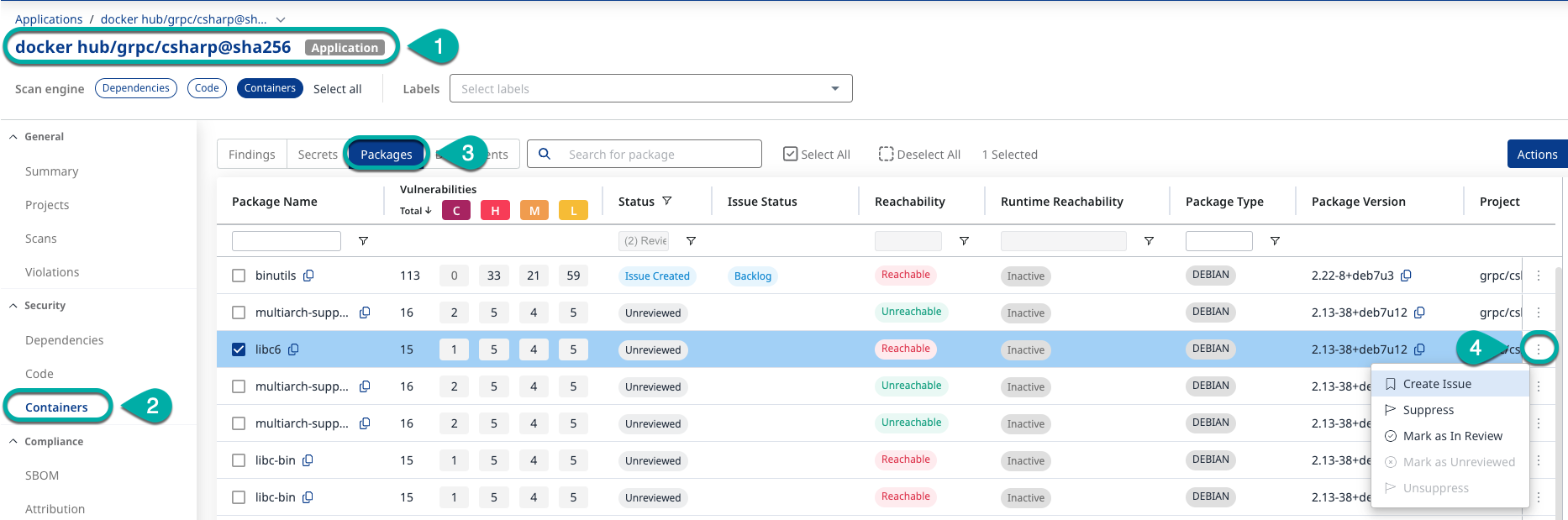The width and height of the screenshot is (1568, 520).
Task: Open three-dot menu for the binutils row
Action: click(x=1539, y=276)
